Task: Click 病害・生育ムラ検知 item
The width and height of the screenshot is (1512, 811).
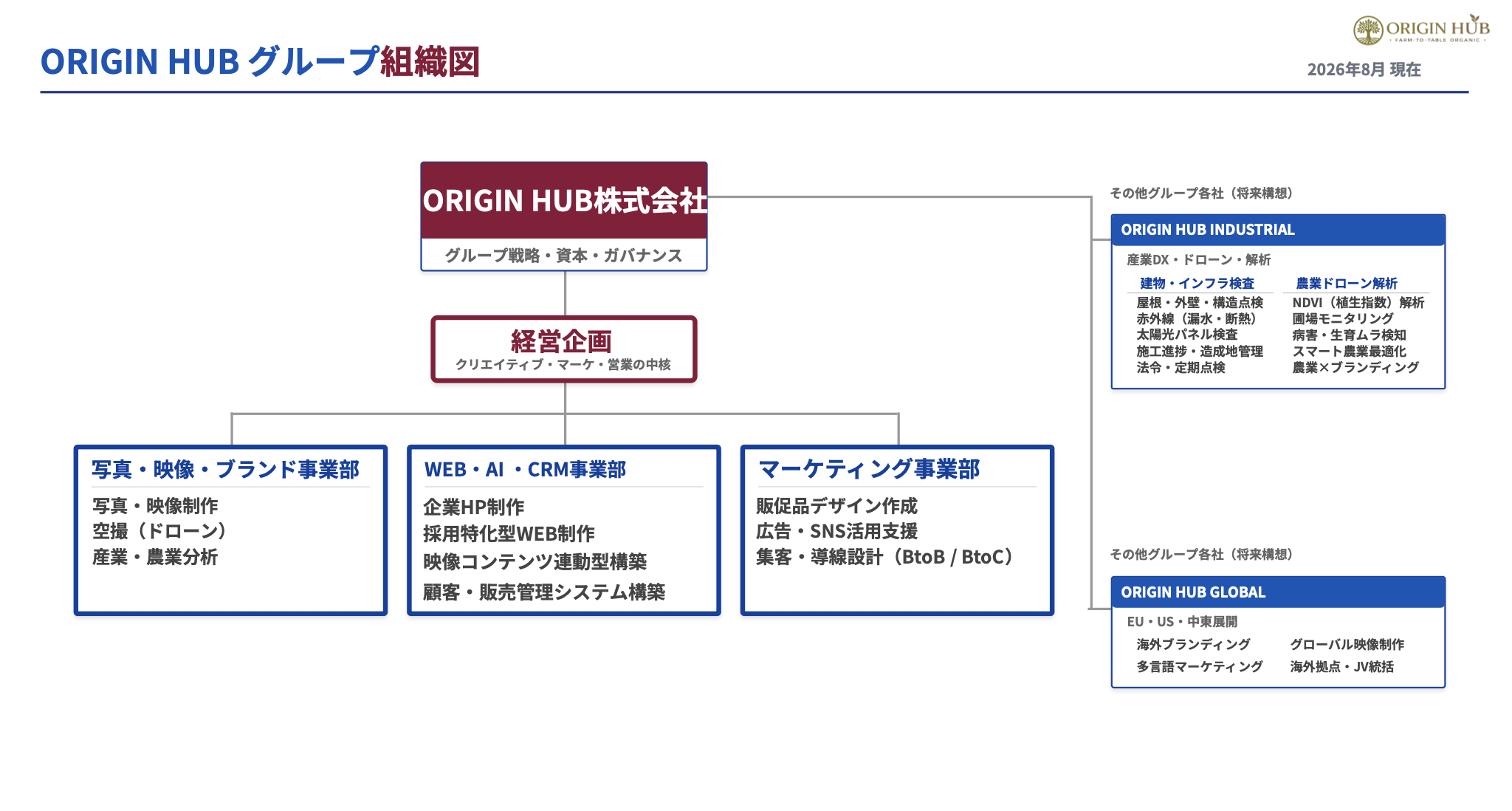Action: click(x=1349, y=335)
